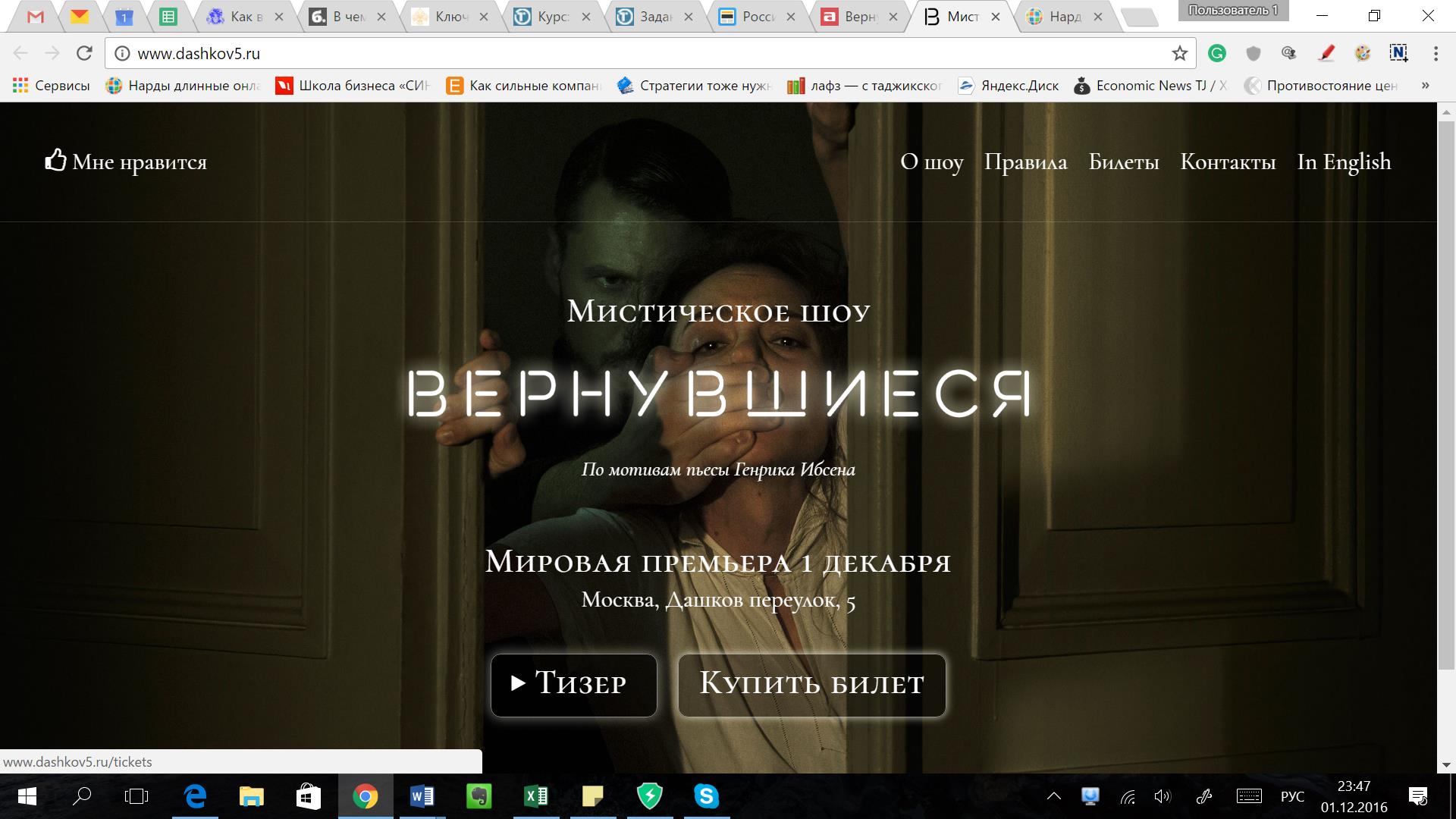Toggle the РУС input language indicator
This screenshot has width=1456, height=819.
[x=1292, y=796]
